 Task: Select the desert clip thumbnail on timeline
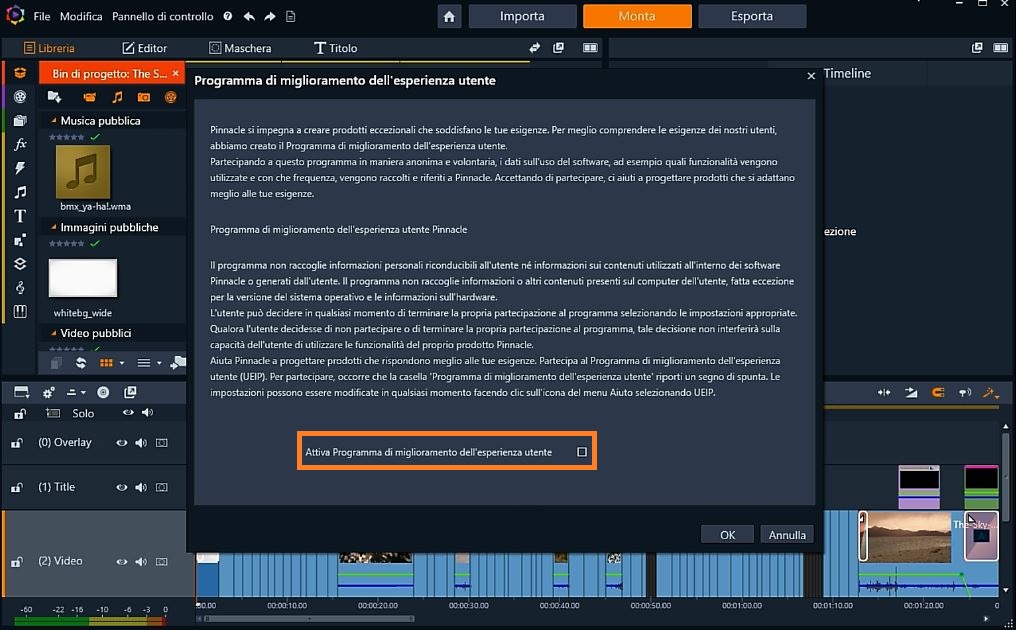click(x=909, y=537)
